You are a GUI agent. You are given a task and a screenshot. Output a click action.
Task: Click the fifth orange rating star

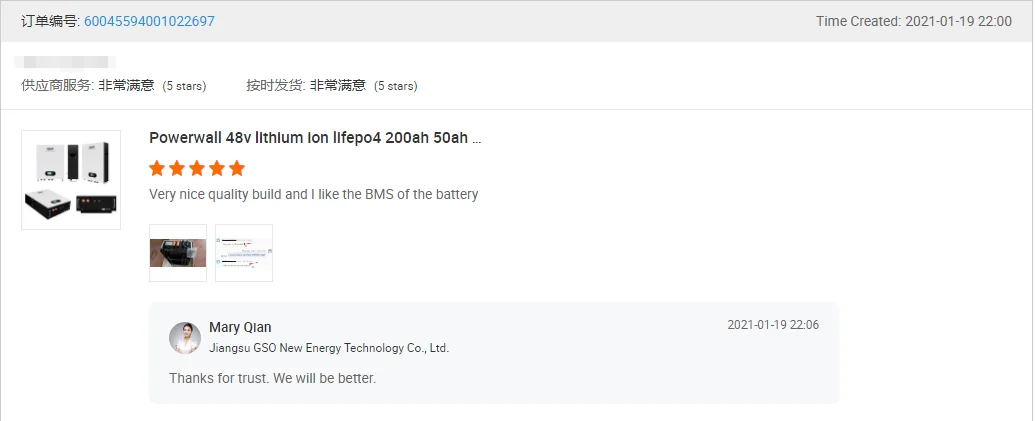pyautogui.click(x=237, y=168)
